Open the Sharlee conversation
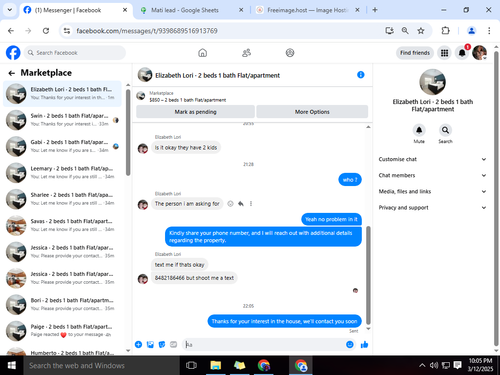The height and width of the screenshot is (375, 500). [62, 199]
